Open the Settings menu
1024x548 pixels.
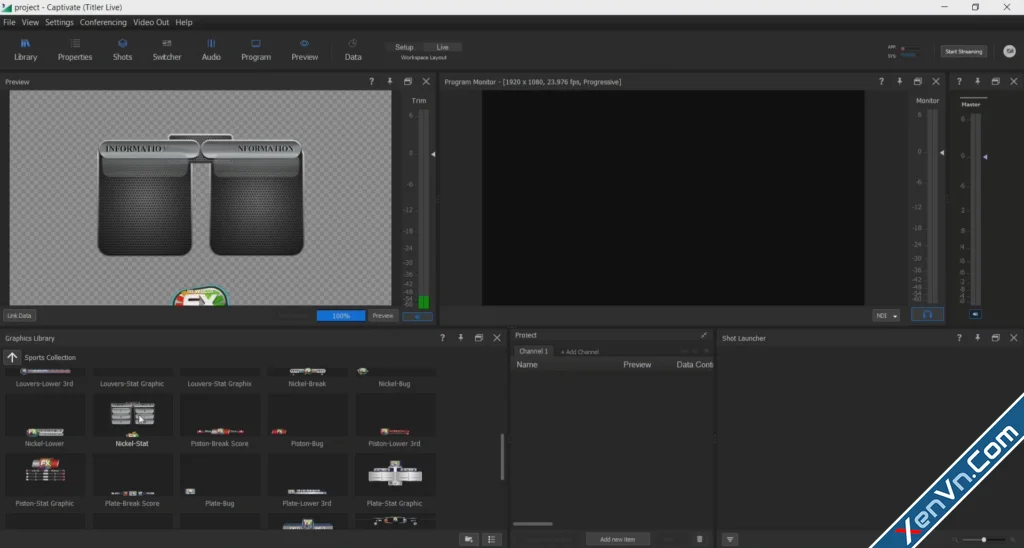click(59, 22)
